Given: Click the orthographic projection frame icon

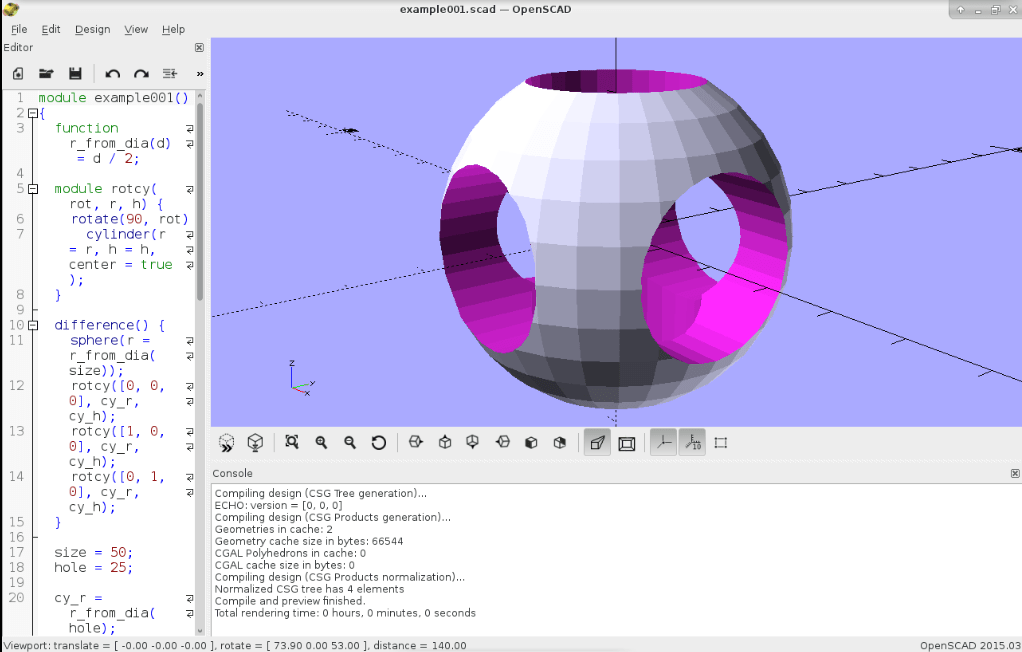Looking at the screenshot, I should [626, 442].
